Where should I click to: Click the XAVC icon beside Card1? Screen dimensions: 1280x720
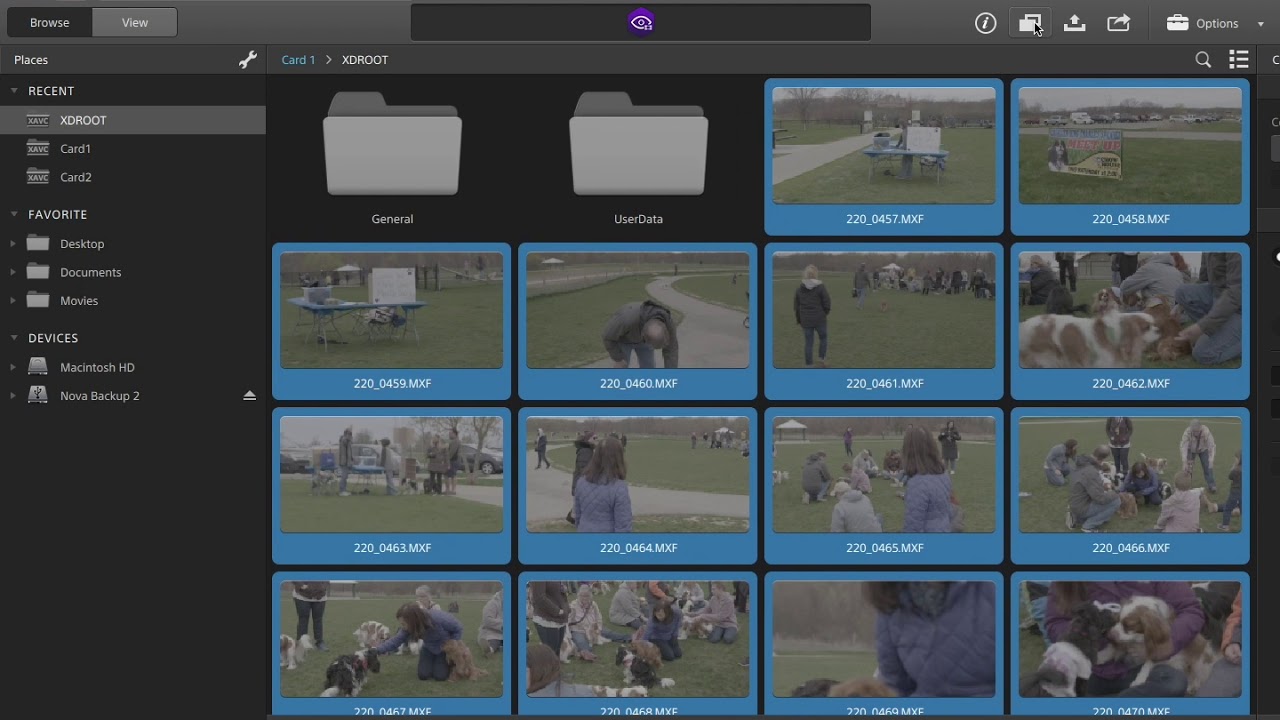tap(38, 148)
